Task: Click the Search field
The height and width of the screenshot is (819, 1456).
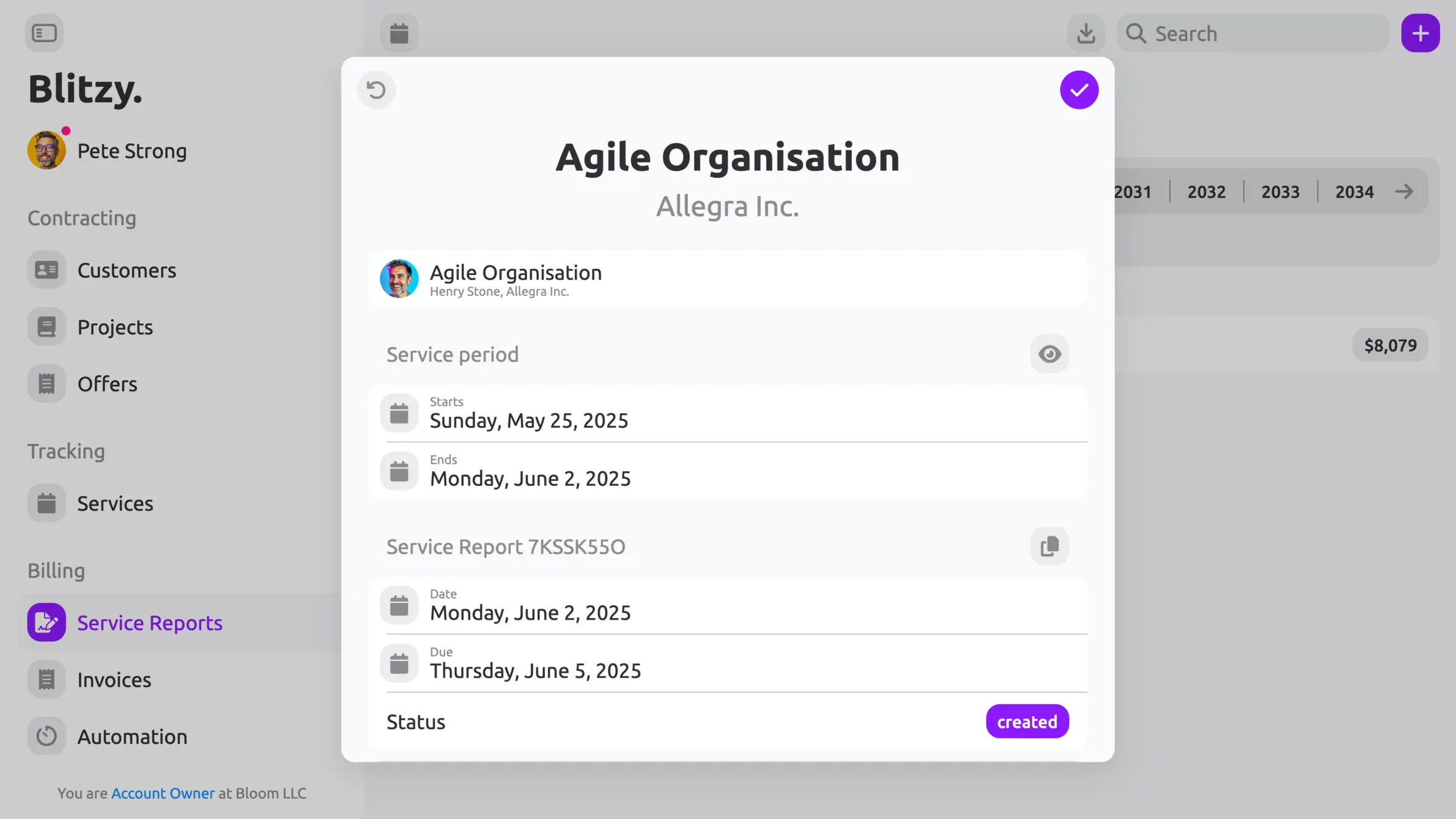Action: click(1253, 33)
